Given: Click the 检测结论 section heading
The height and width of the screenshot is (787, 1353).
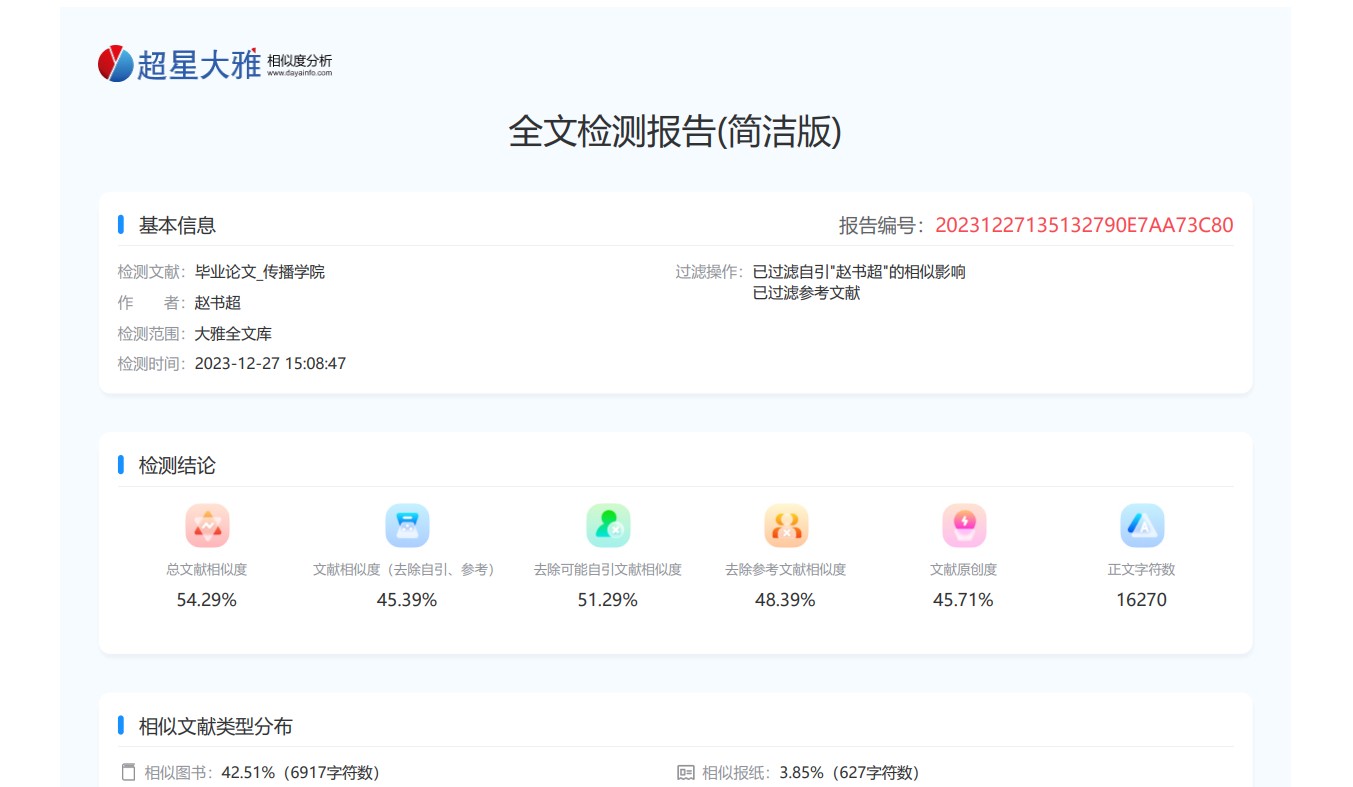Looking at the screenshot, I should click(177, 465).
